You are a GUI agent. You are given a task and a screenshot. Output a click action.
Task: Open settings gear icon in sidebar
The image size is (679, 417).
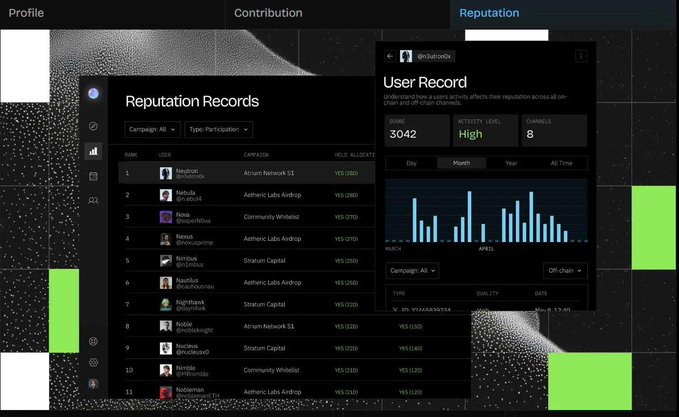[93, 362]
